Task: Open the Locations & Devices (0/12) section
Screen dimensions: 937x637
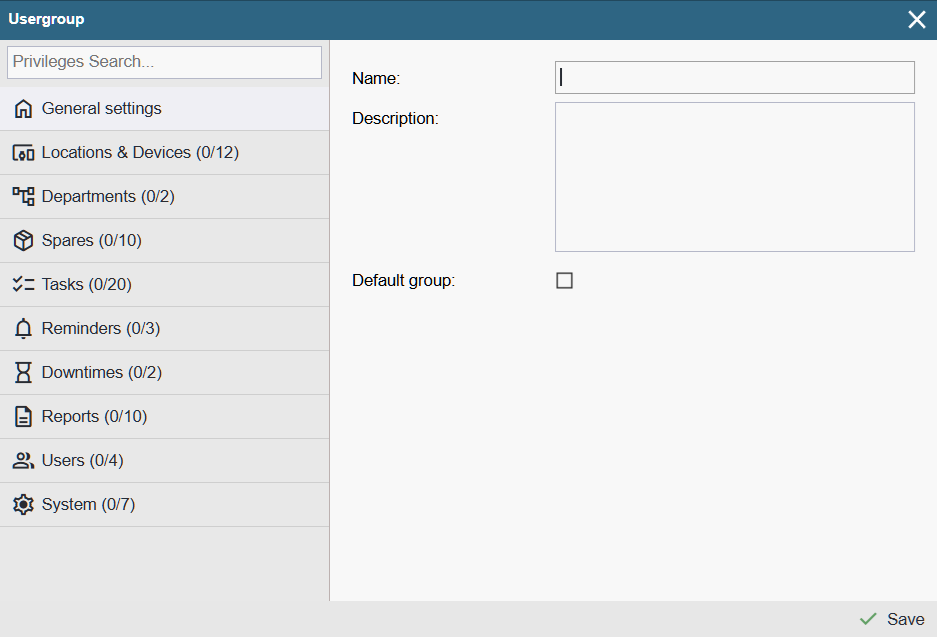Action: click(140, 153)
